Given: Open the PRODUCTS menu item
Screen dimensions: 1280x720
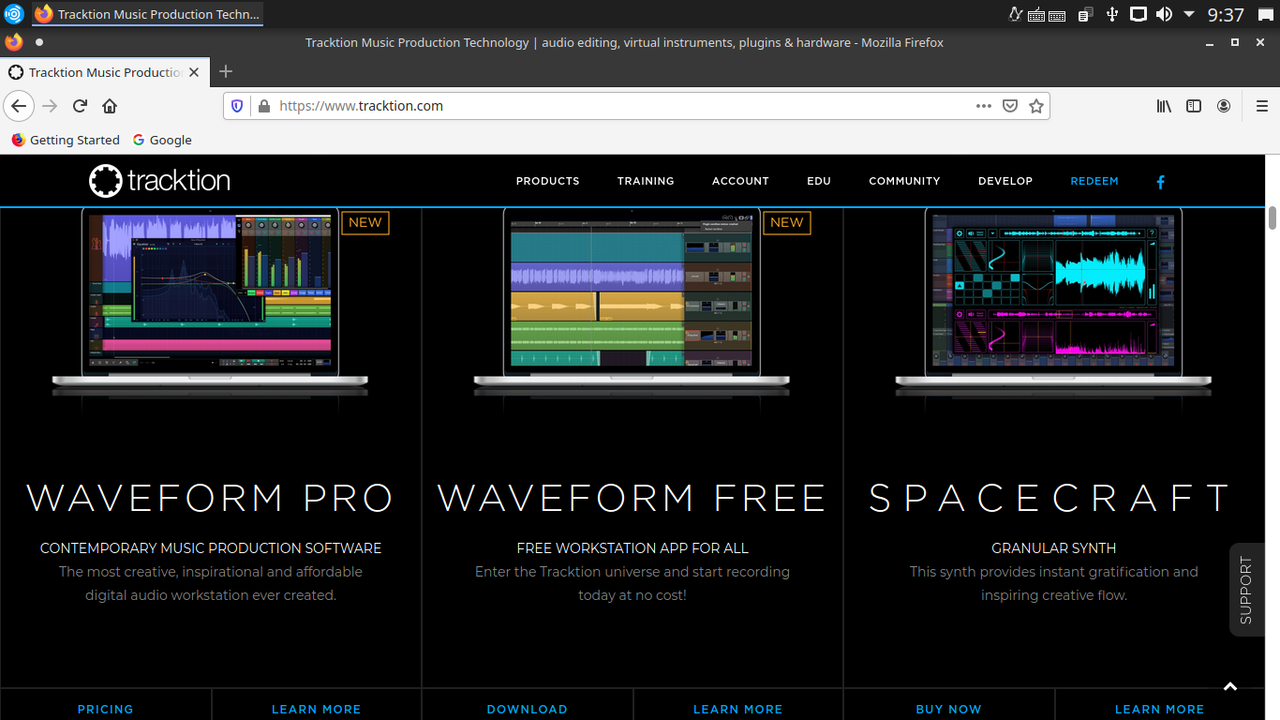Looking at the screenshot, I should [x=547, y=181].
